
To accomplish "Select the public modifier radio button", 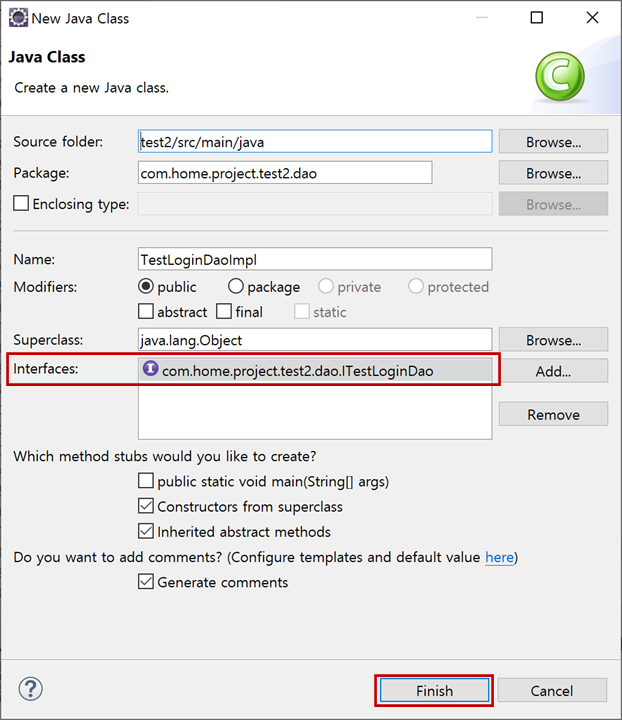I will pos(146,286).
